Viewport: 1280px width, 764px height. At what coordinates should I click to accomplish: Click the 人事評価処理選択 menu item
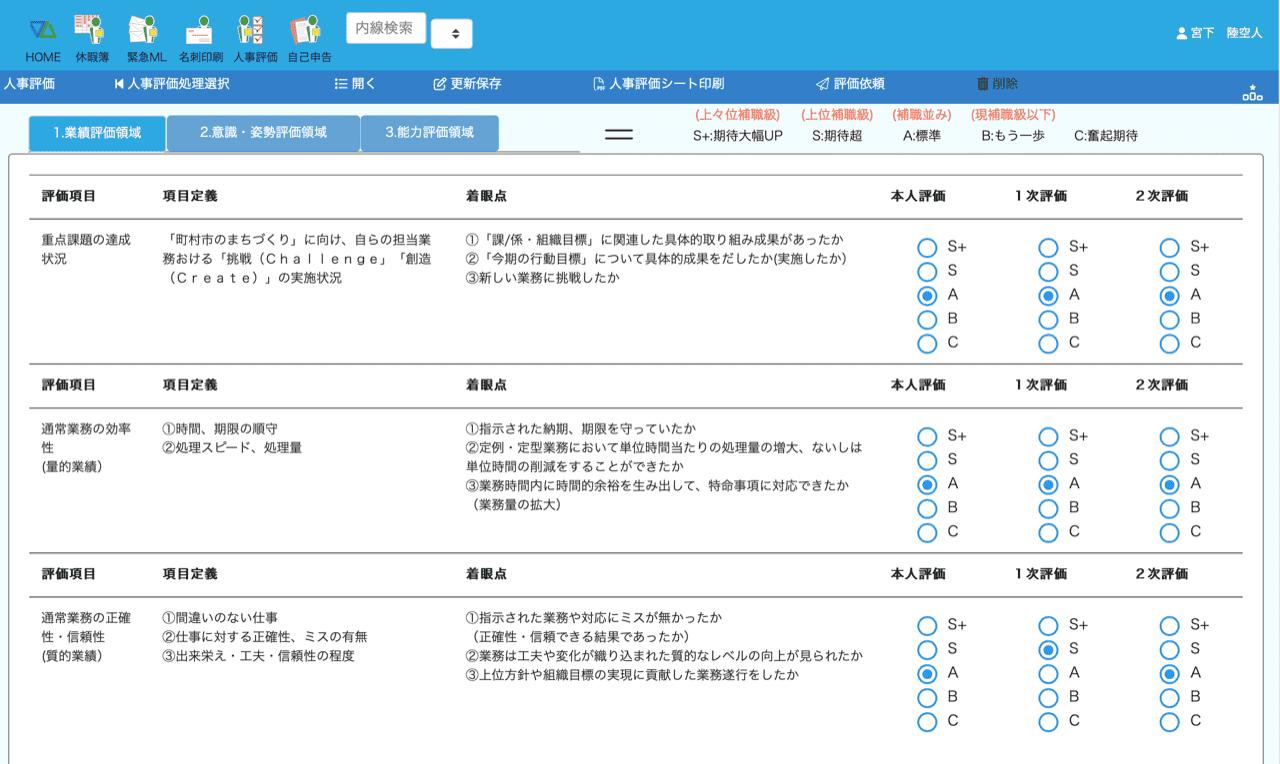(x=172, y=84)
